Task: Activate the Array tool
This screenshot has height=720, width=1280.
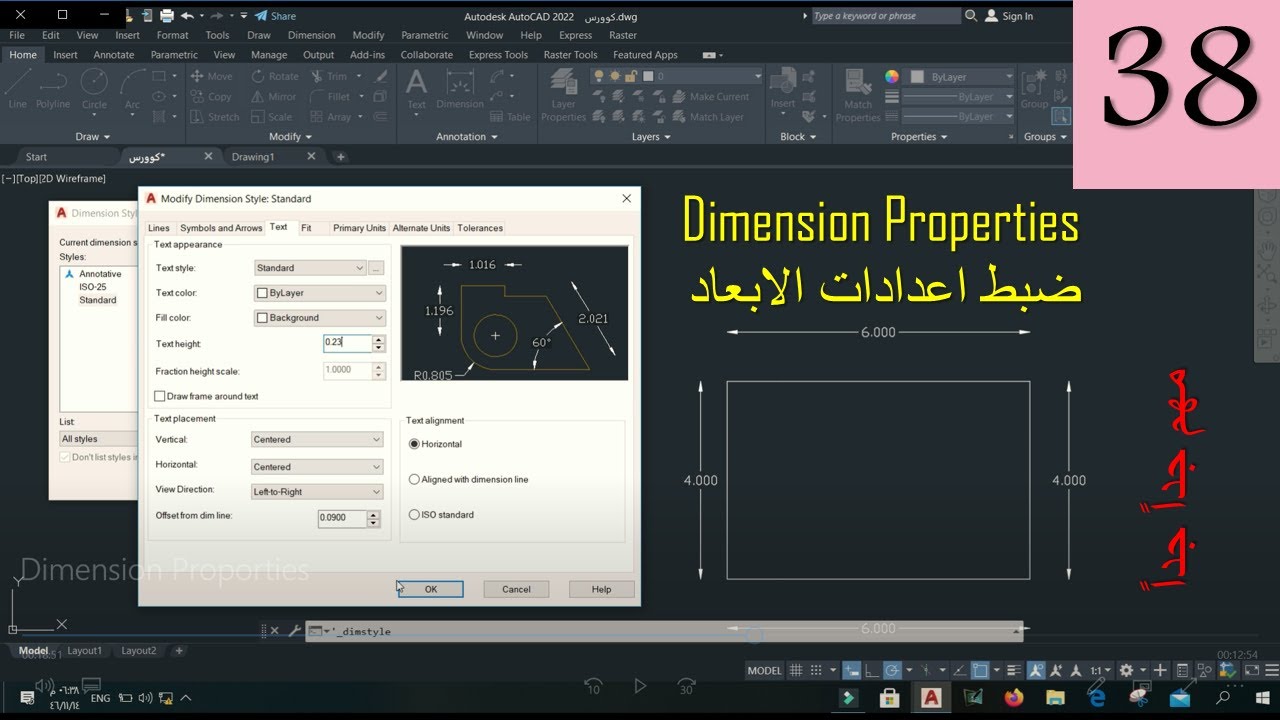Action: 331,117
